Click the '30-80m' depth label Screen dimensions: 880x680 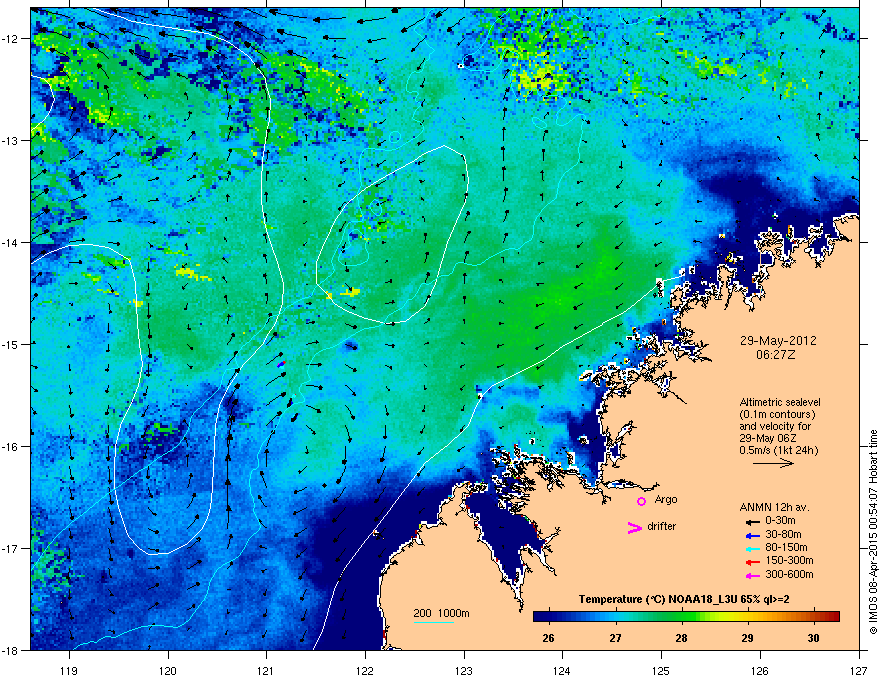coord(783,535)
